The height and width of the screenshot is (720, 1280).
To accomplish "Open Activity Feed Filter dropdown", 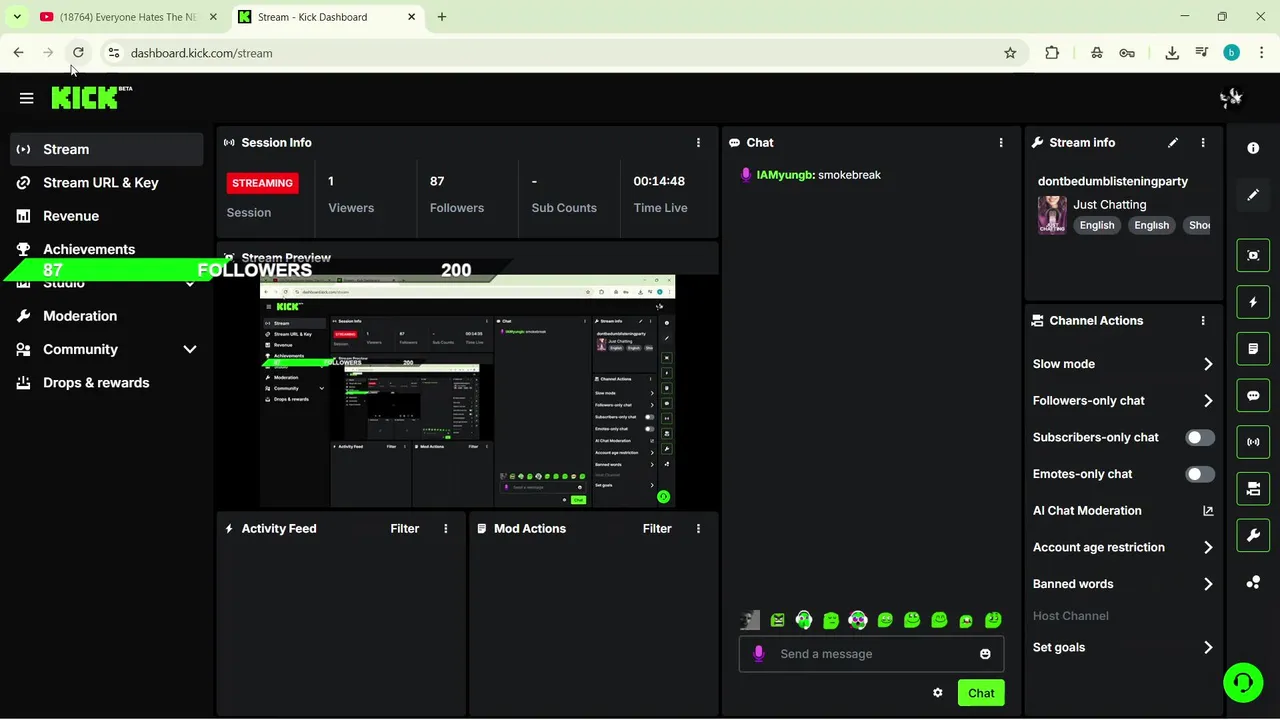I will [404, 529].
